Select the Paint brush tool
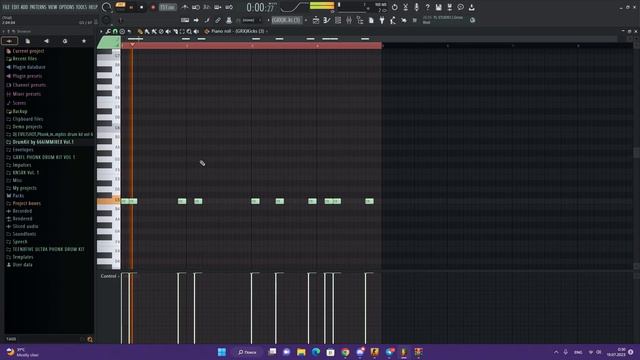Image resolution: width=640 pixels, height=360 pixels. [147, 31]
